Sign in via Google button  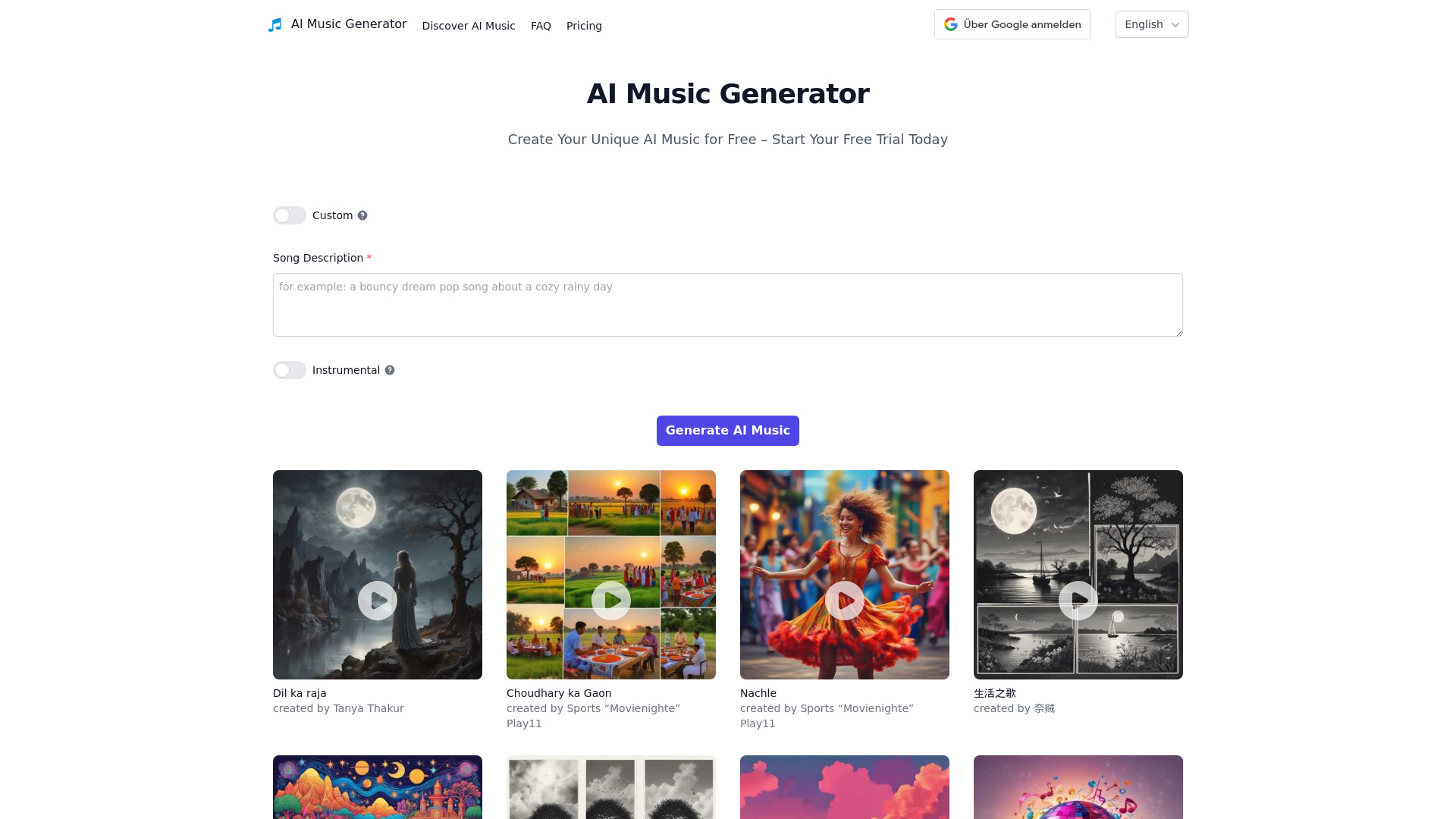point(1012,24)
